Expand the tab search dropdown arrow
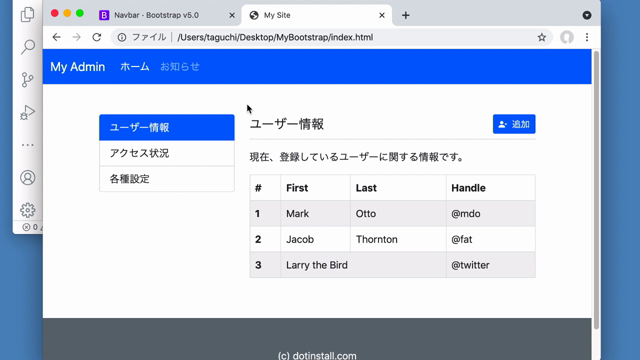The height and width of the screenshot is (360, 640). pos(587,15)
